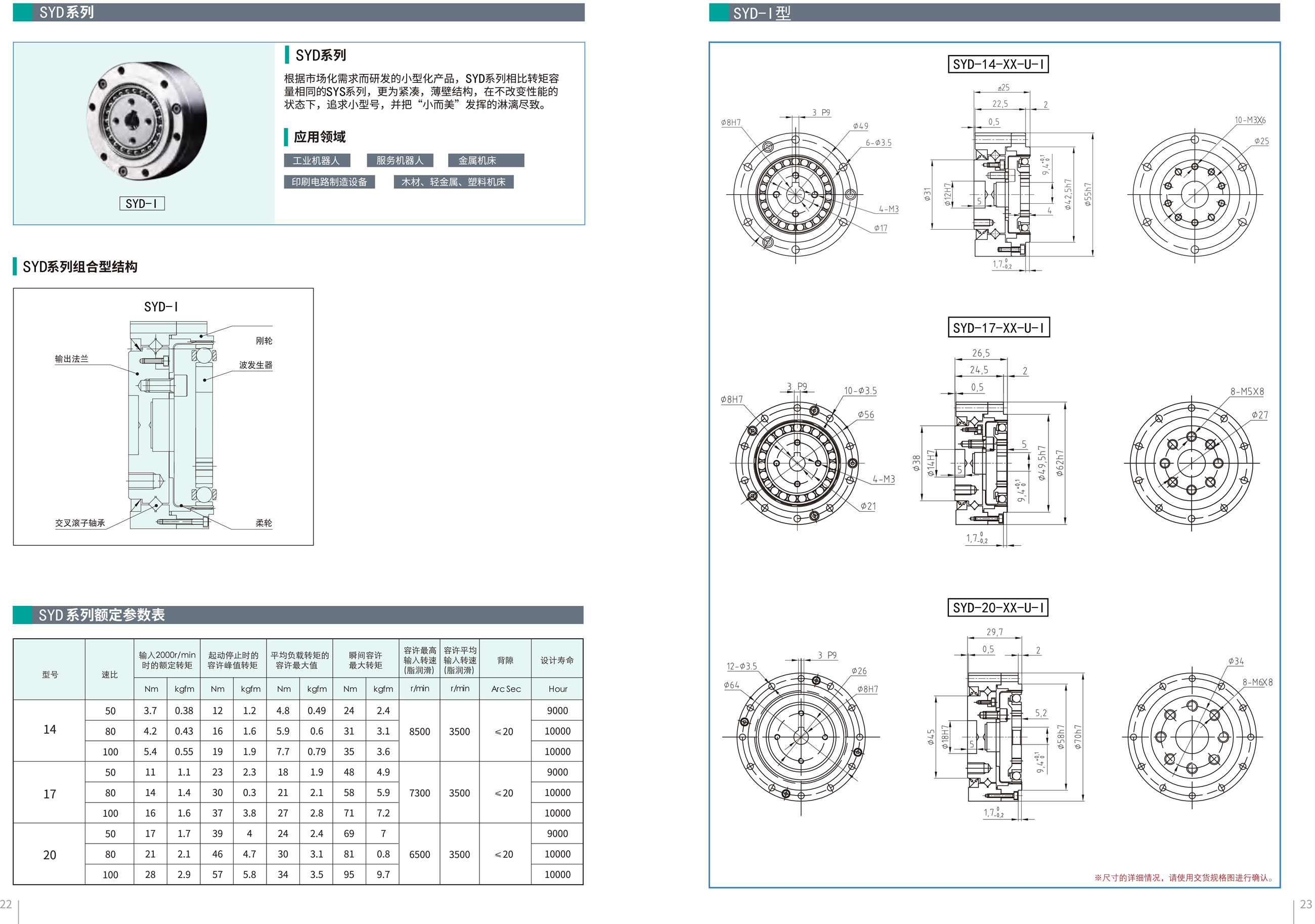
Task: Click page number 23
Action: point(1306,903)
